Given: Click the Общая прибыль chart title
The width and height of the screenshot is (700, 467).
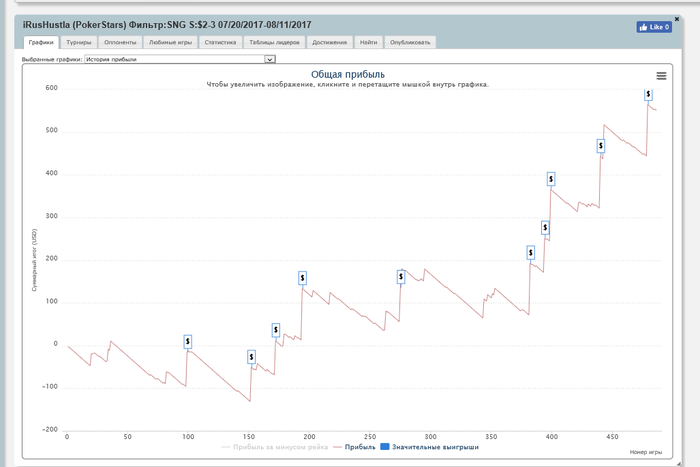Looking at the screenshot, I should 348,75.
